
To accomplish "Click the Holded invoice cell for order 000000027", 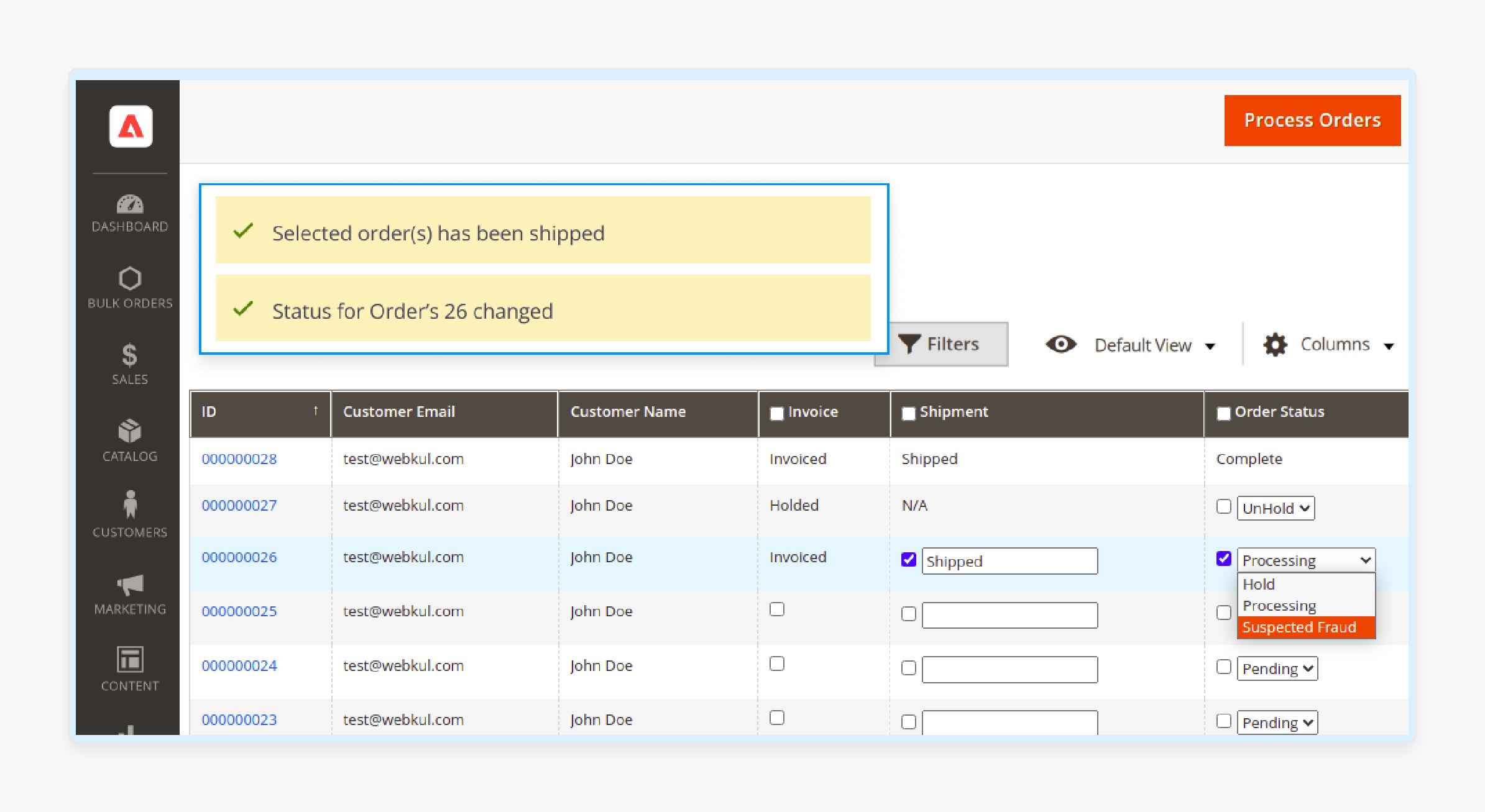I will [794, 505].
